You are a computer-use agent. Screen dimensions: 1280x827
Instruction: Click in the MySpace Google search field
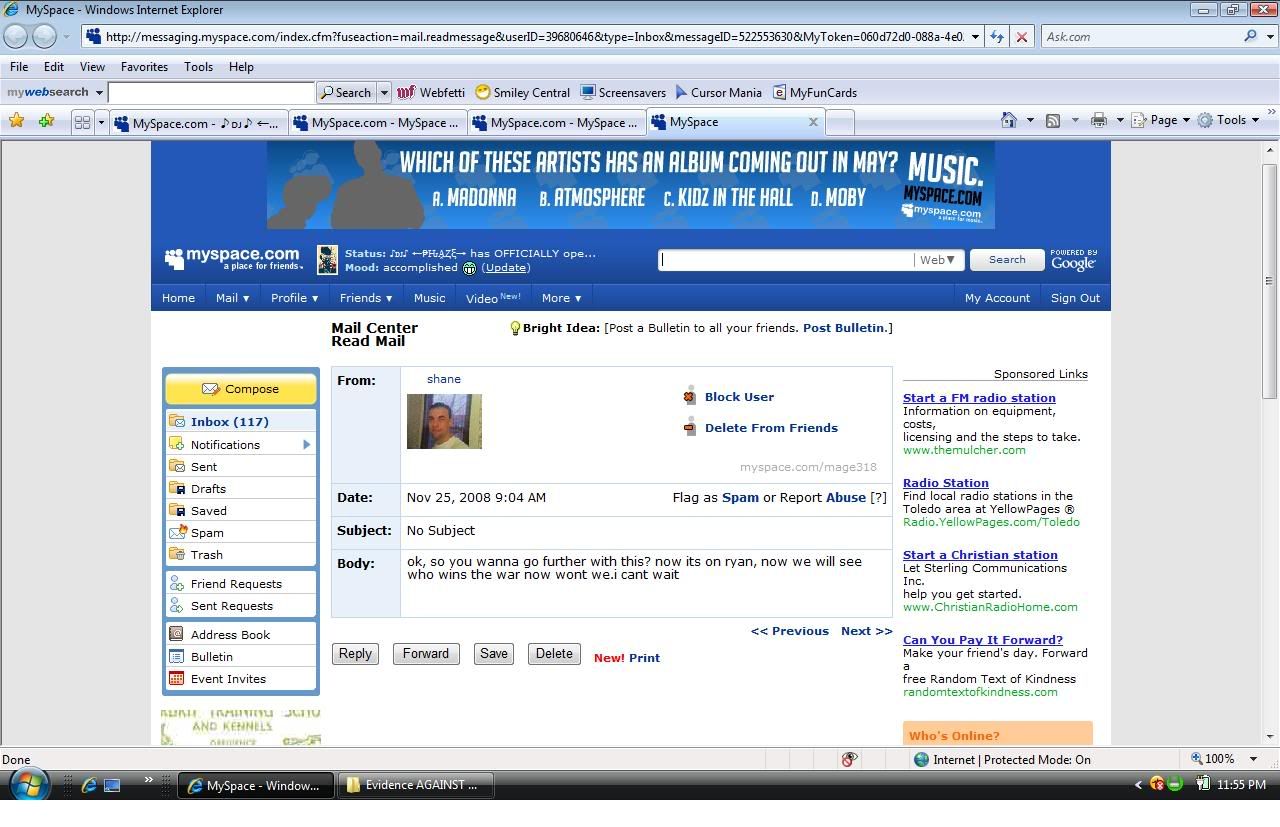pyautogui.click(x=786, y=260)
